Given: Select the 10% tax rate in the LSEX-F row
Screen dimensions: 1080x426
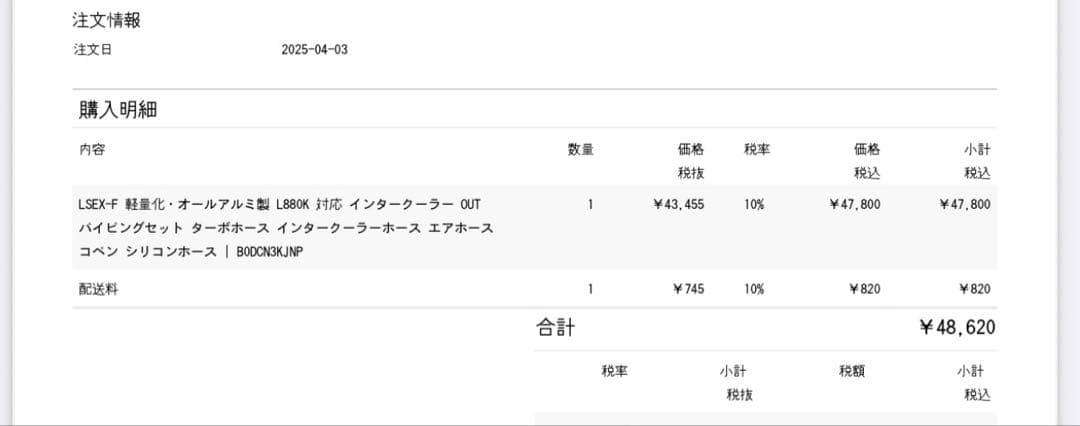Looking at the screenshot, I should coord(754,204).
